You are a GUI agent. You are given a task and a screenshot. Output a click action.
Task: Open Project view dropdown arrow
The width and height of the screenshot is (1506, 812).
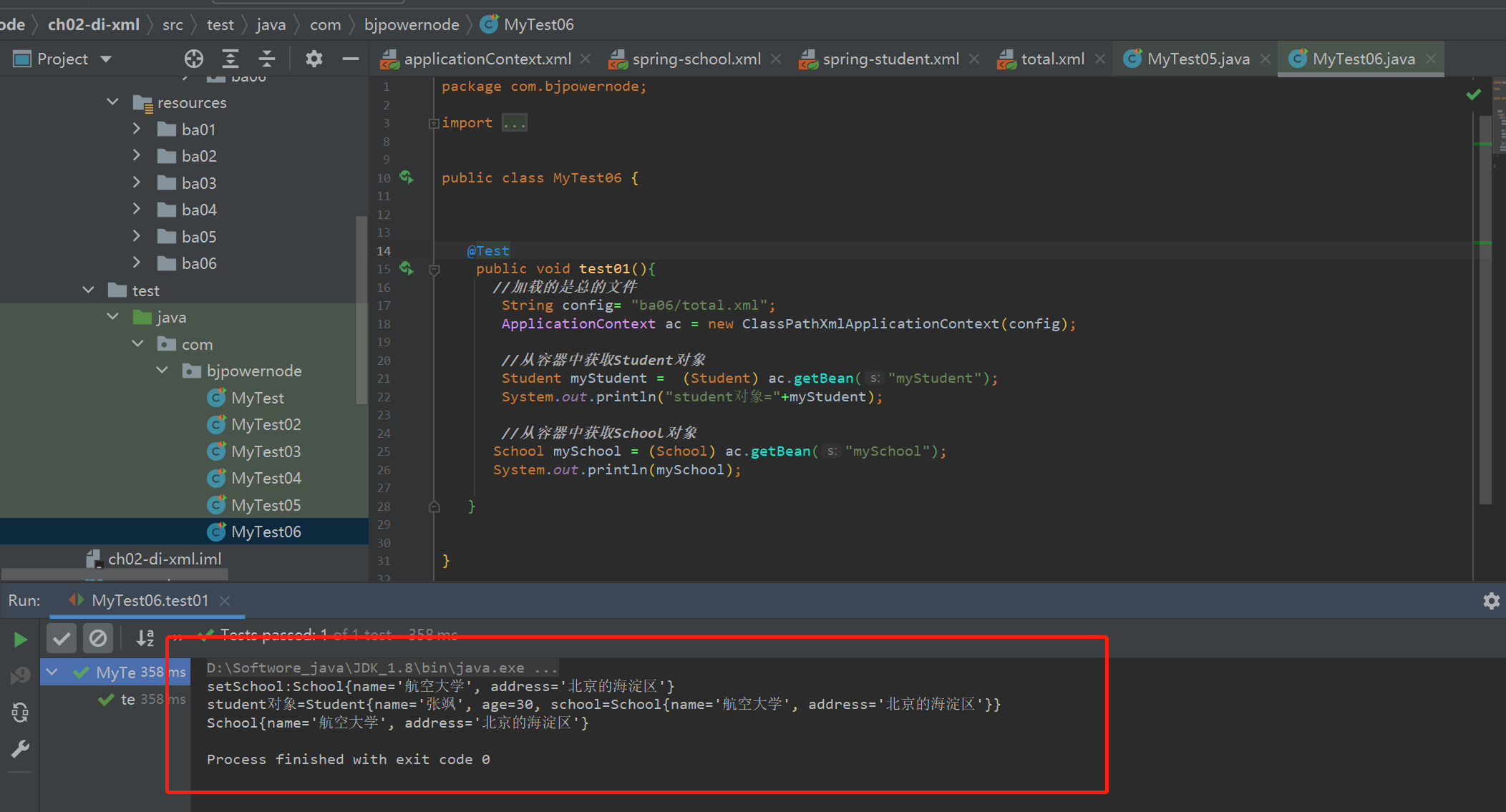pos(107,59)
